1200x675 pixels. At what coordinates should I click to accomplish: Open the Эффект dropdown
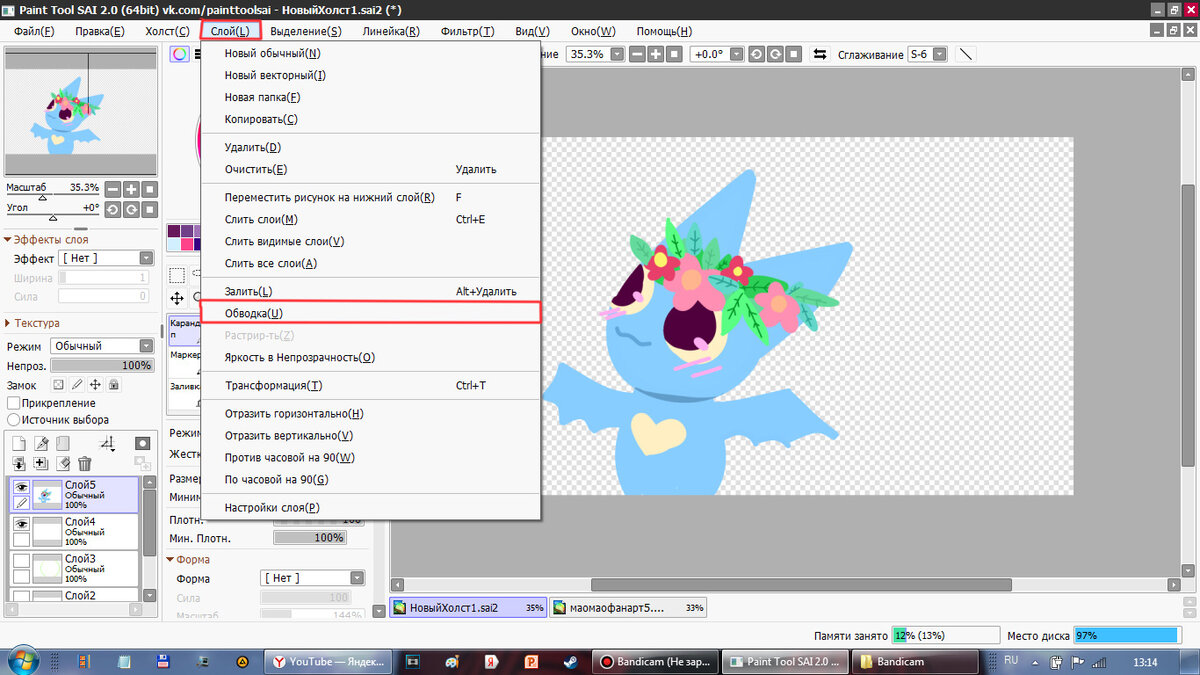tap(106, 258)
